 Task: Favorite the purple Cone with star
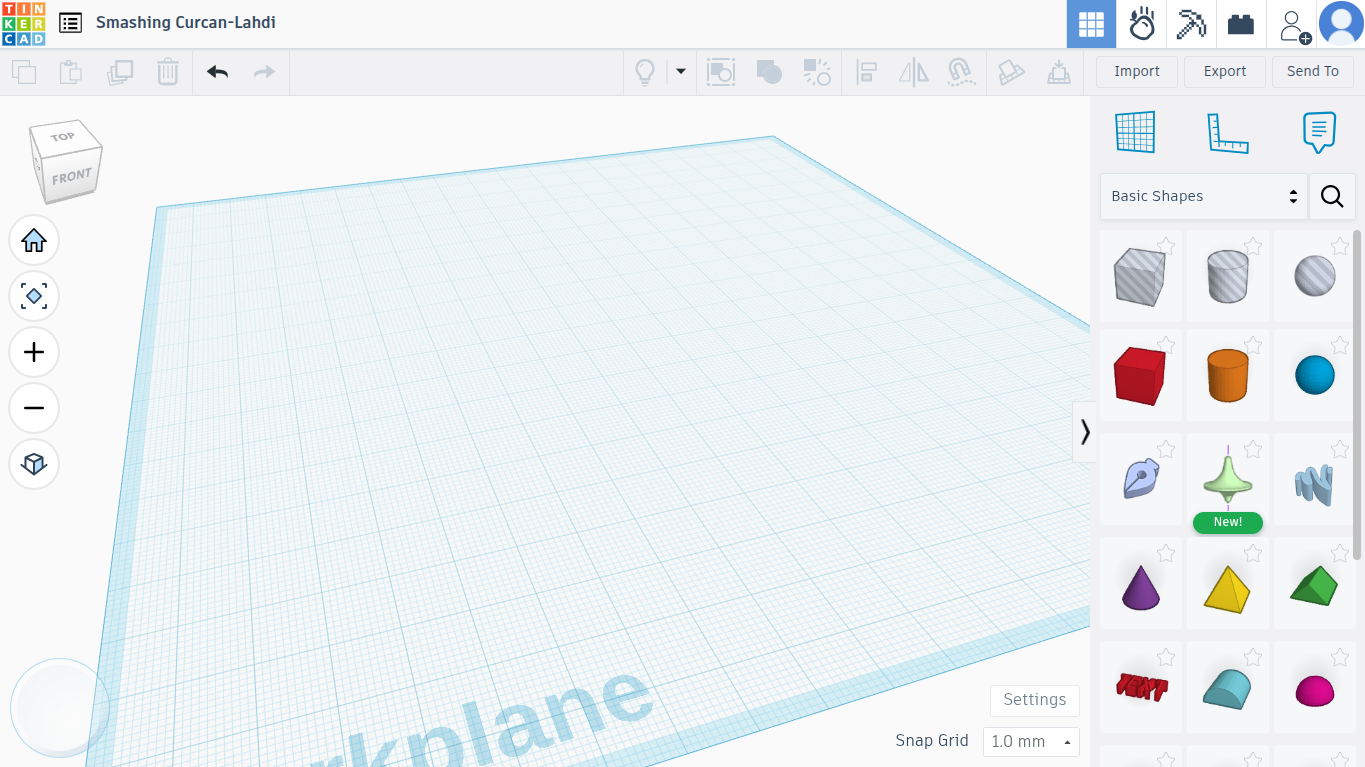click(1166, 554)
